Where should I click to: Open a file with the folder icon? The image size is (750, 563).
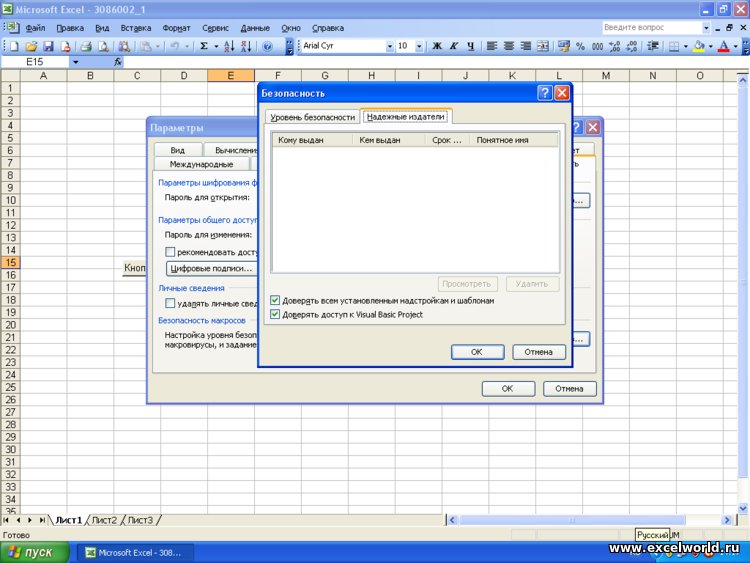31,46
